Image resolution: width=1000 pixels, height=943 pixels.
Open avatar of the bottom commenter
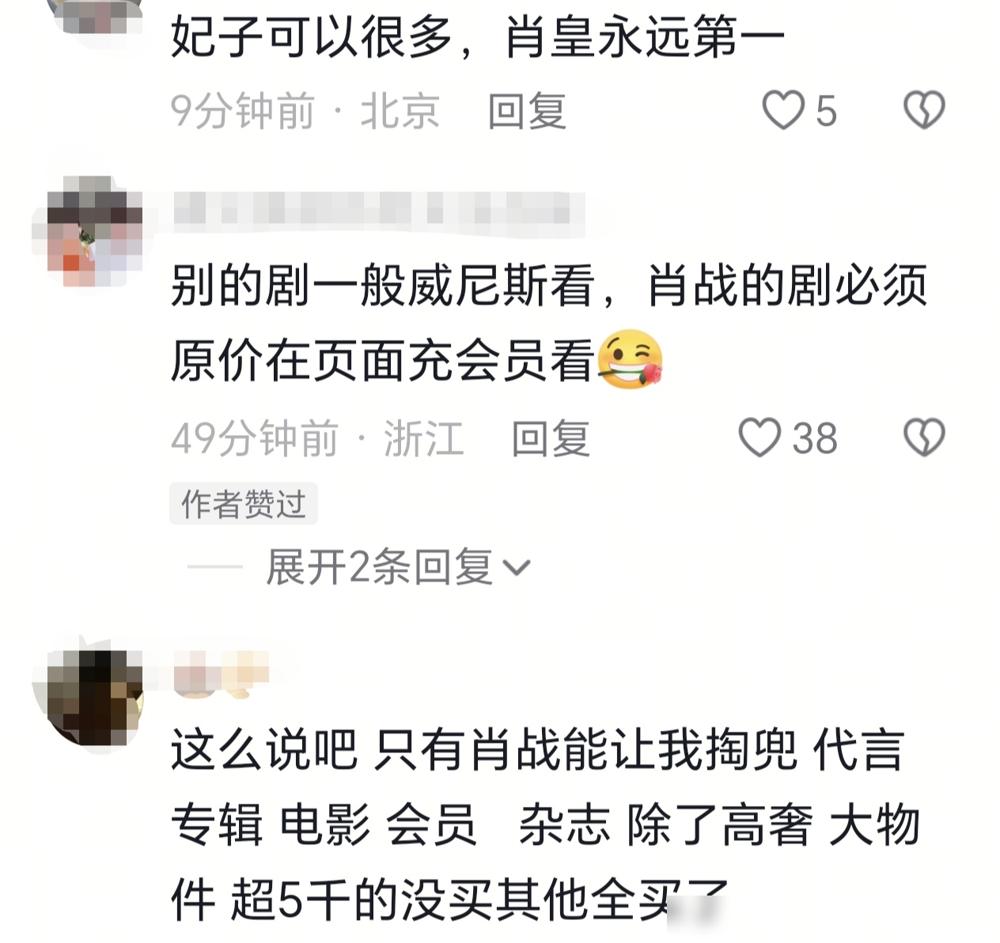pyautogui.click(x=87, y=696)
